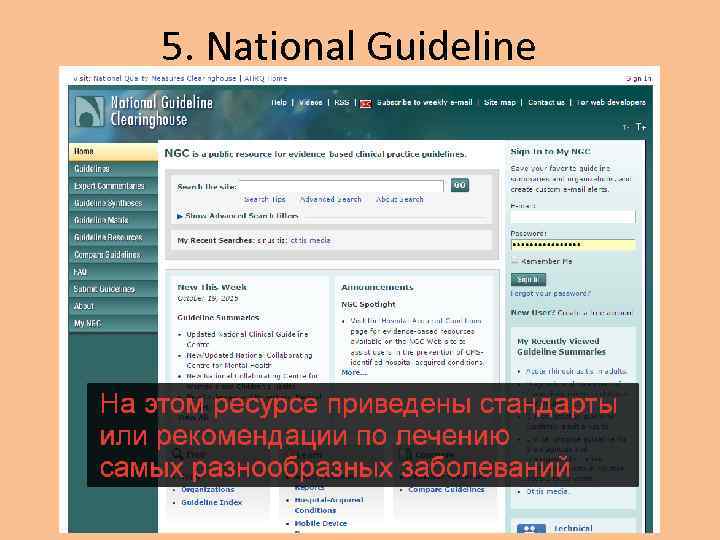Go to Guideline Resources section
Screen dimensions: 720x540
pyautogui.click(x=113, y=237)
